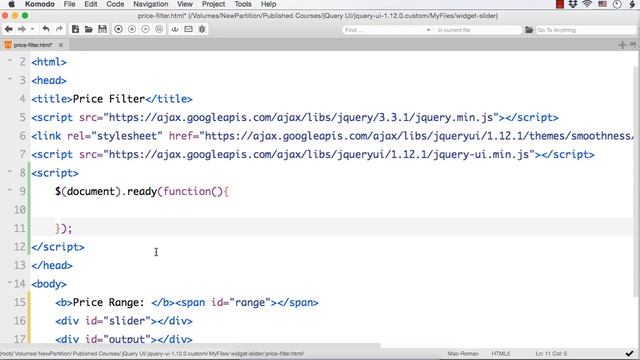Collapse the fold at line 9 function
Viewport: 640px width, 360px height.
9,190
